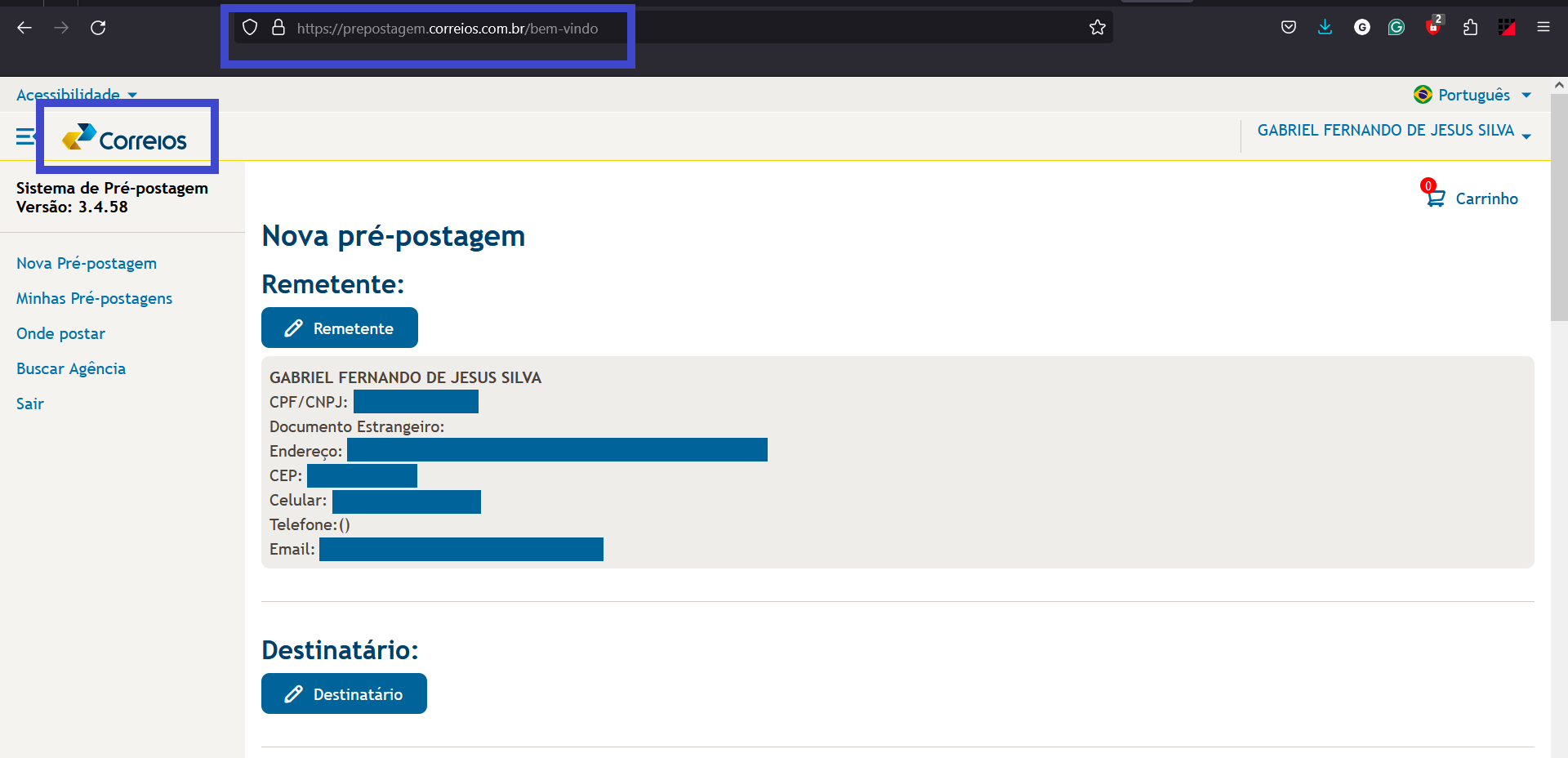1568x758 pixels.
Task: Click the sender name in the Remetente box
Action: [x=405, y=377]
